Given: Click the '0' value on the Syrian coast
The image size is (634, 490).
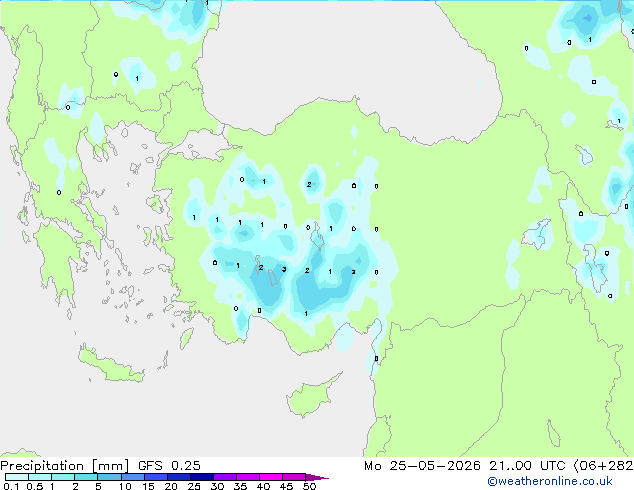Looking at the screenshot, I should click(x=376, y=358).
